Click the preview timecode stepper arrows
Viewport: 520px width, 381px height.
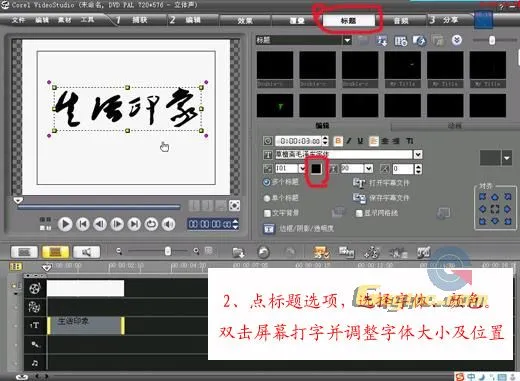tap(235, 224)
